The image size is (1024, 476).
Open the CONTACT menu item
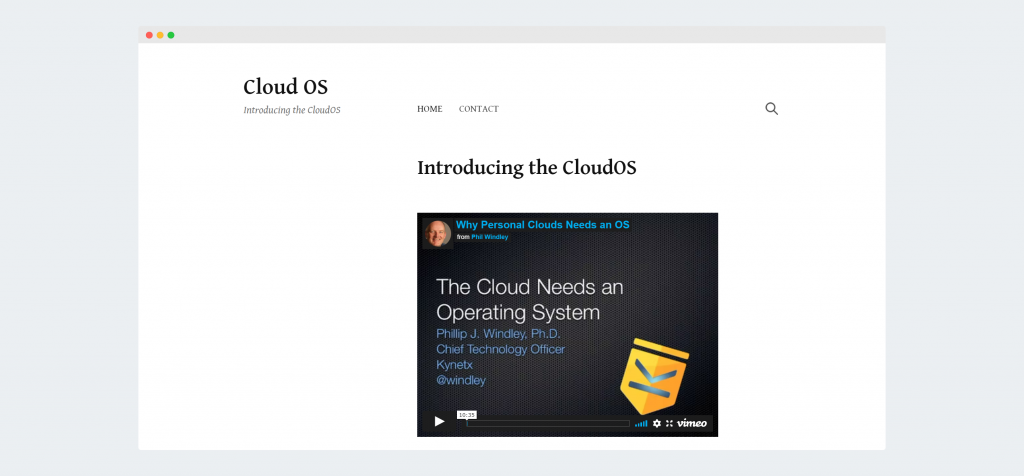click(479, 109)
